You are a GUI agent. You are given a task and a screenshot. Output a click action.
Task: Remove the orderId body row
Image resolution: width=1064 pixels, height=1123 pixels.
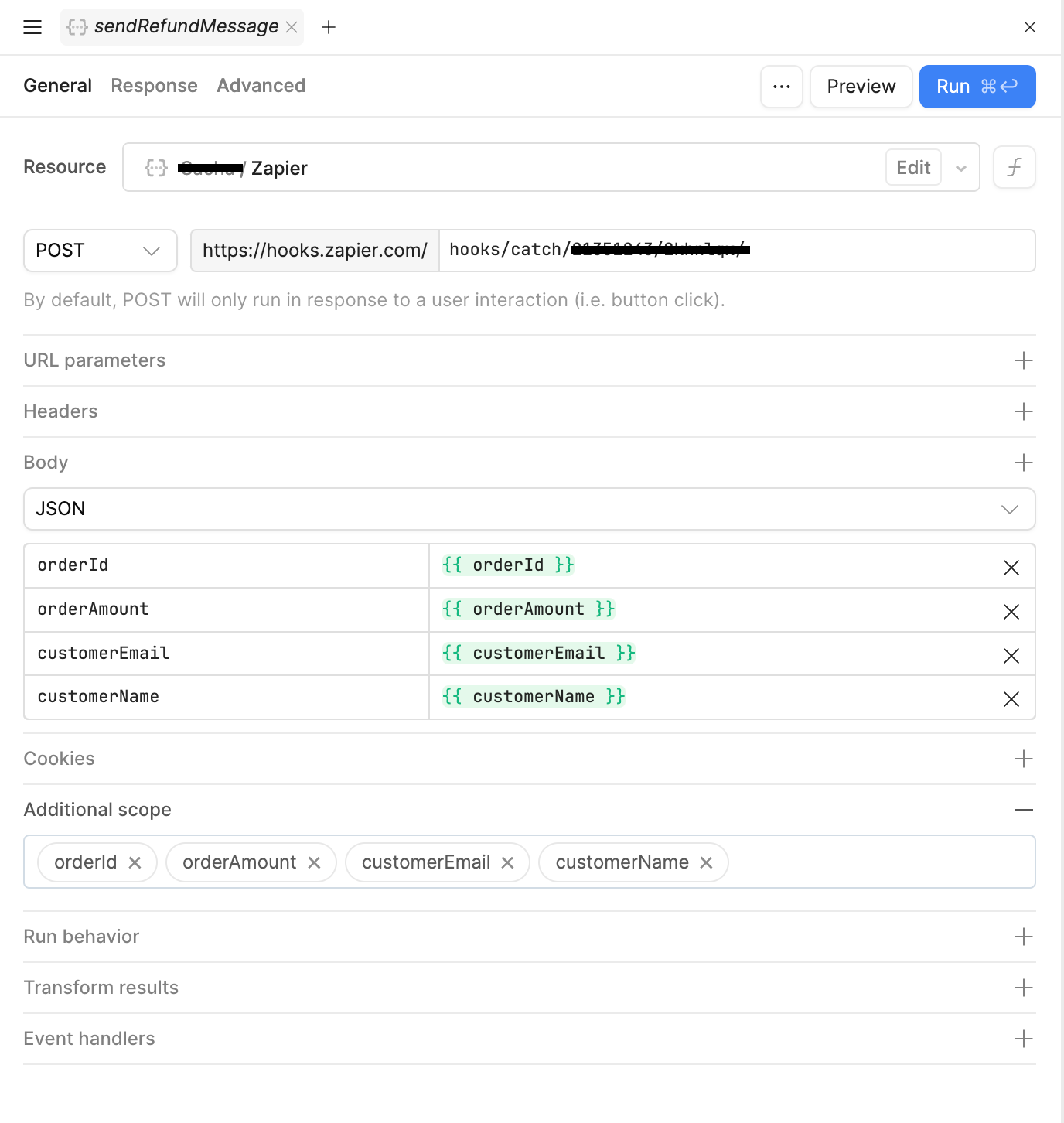pos(1011,568)
